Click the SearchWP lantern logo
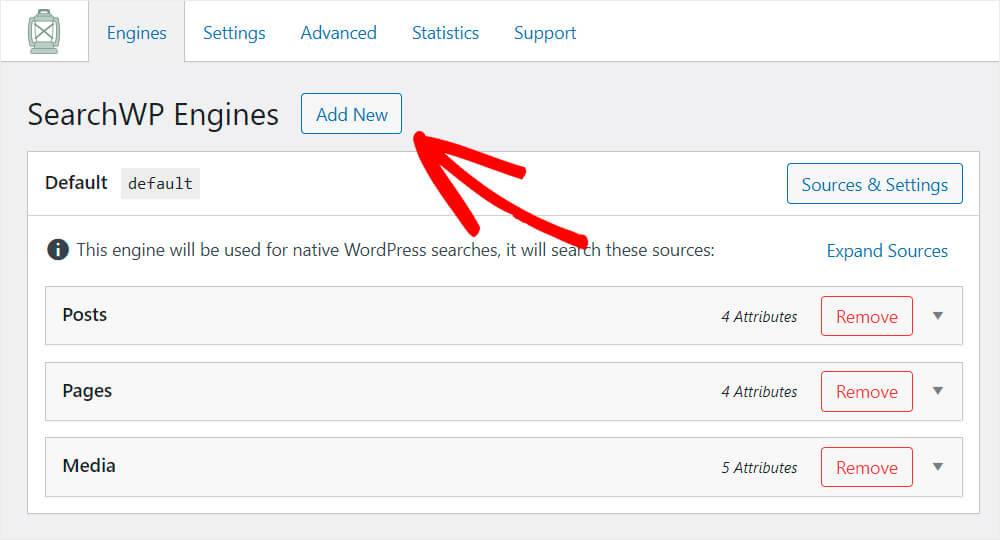This screenshot has height=540, width=1000. [44, 31]
